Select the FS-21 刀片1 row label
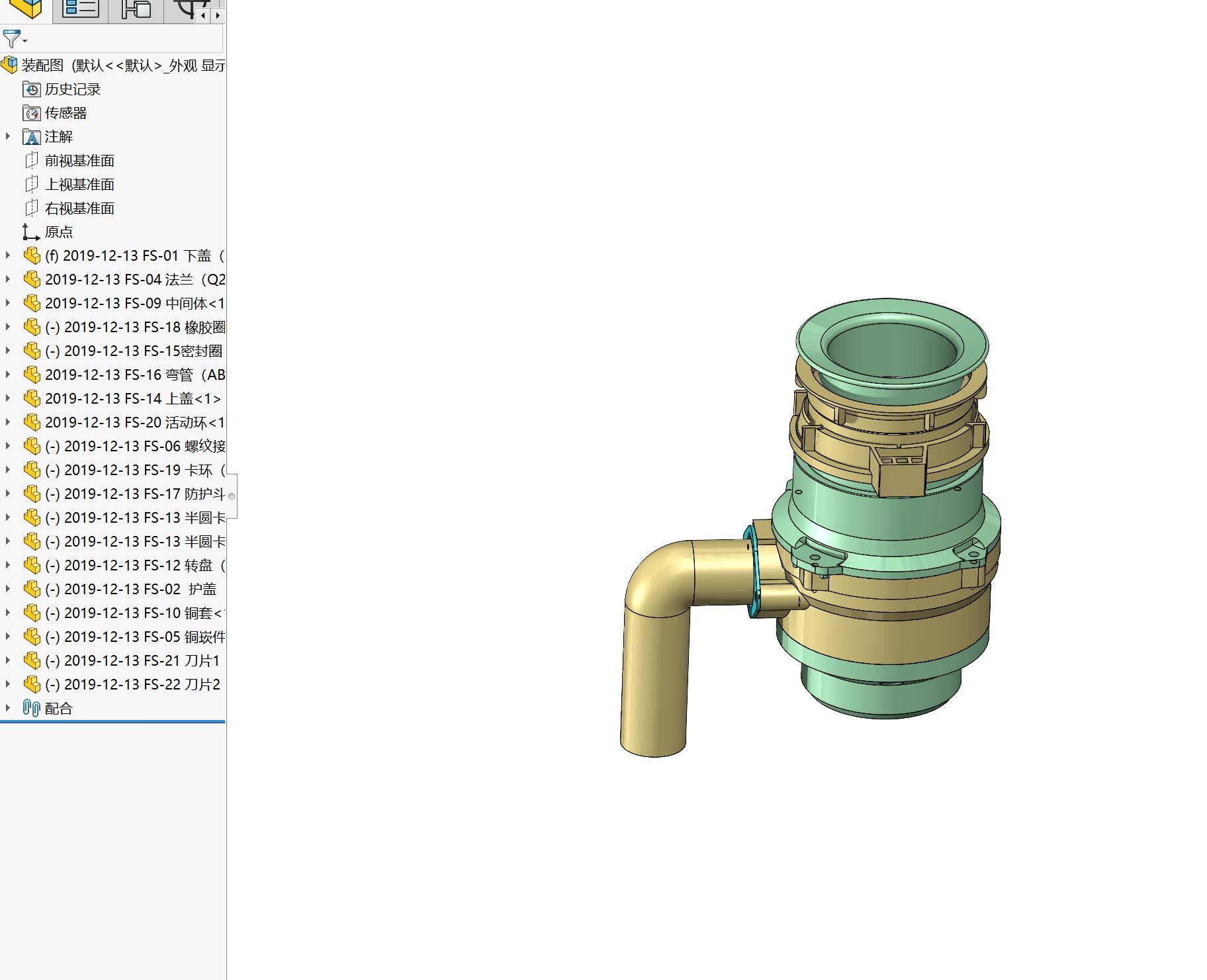1207x980 pixels. (132, 660)
